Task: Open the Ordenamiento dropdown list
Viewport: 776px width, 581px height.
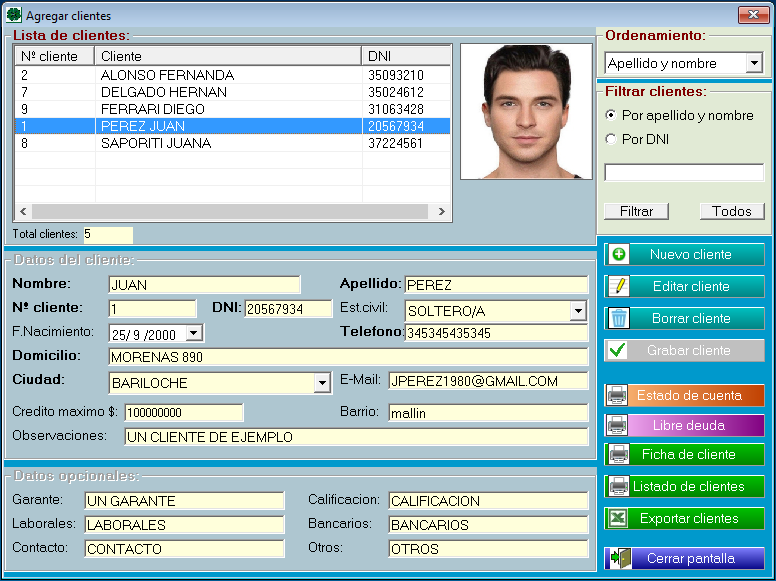Action: tap(754, 64)
